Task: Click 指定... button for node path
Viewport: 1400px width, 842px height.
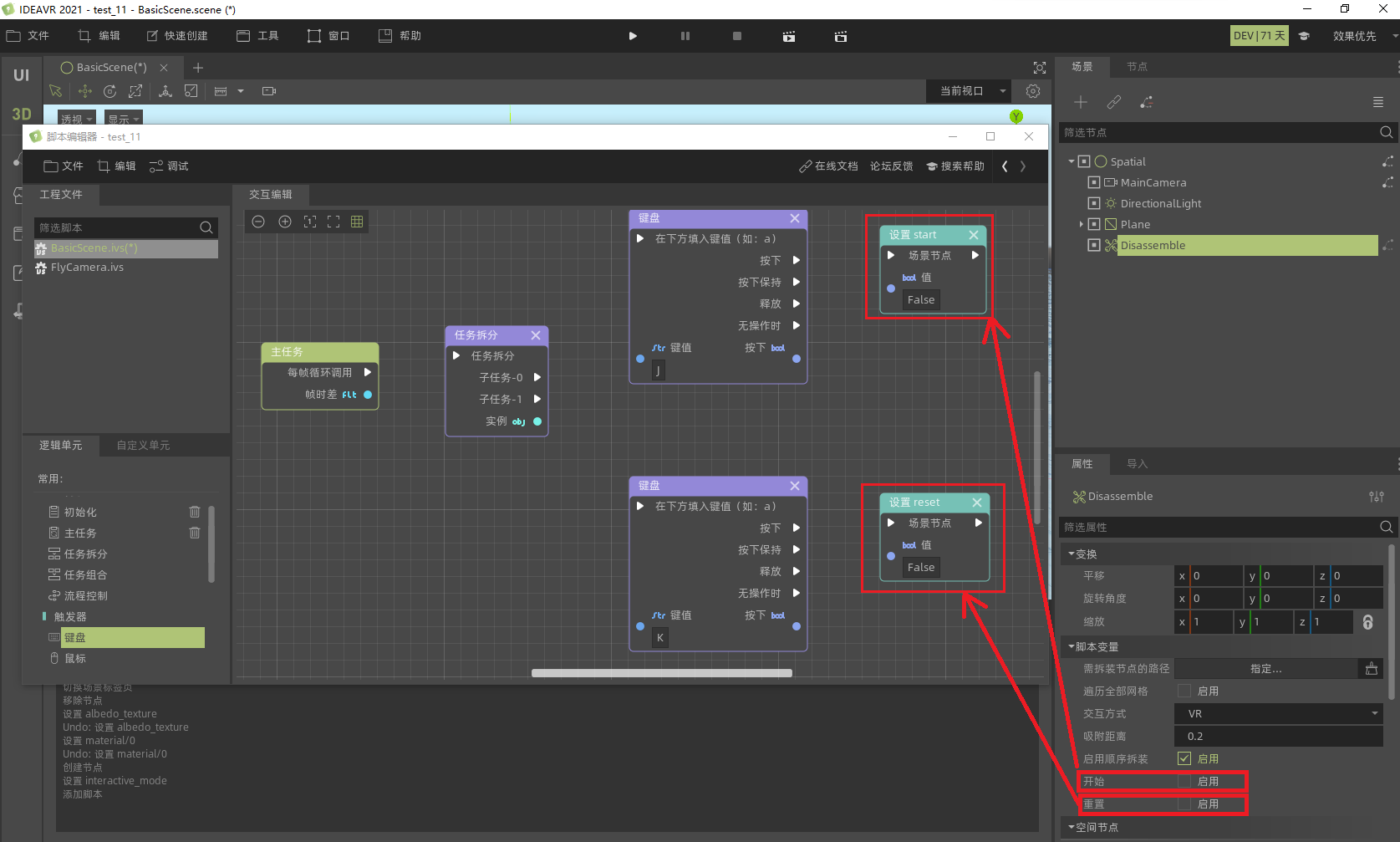Action: pos(1265,669)
